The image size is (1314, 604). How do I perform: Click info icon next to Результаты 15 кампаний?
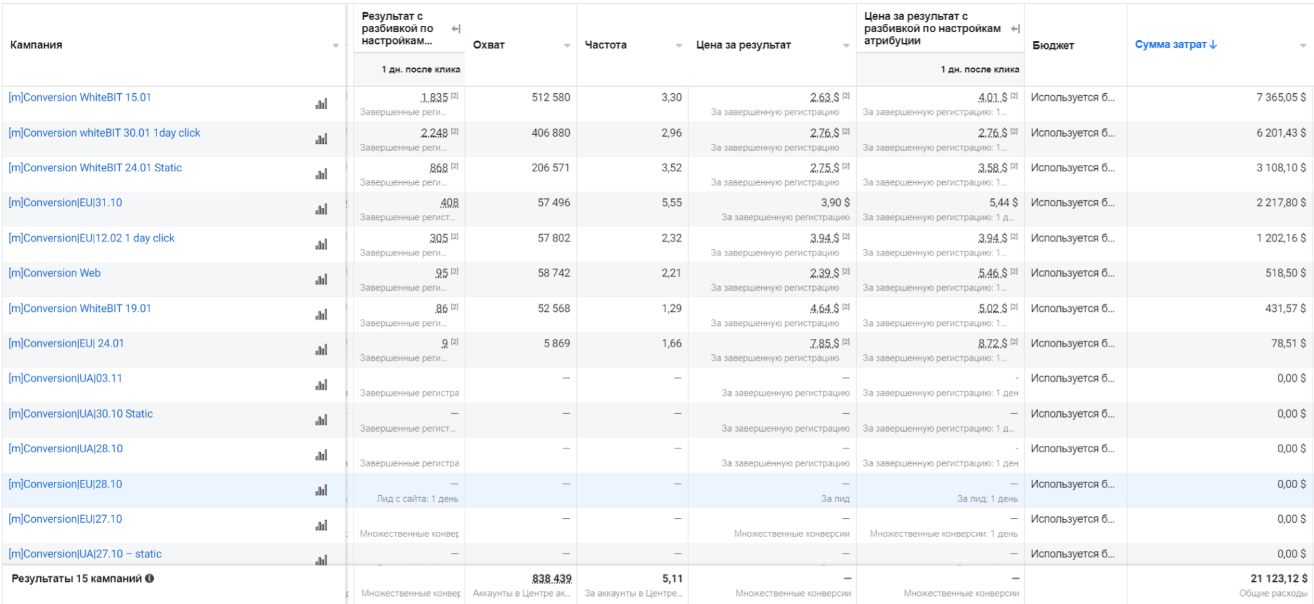point(149,579)
